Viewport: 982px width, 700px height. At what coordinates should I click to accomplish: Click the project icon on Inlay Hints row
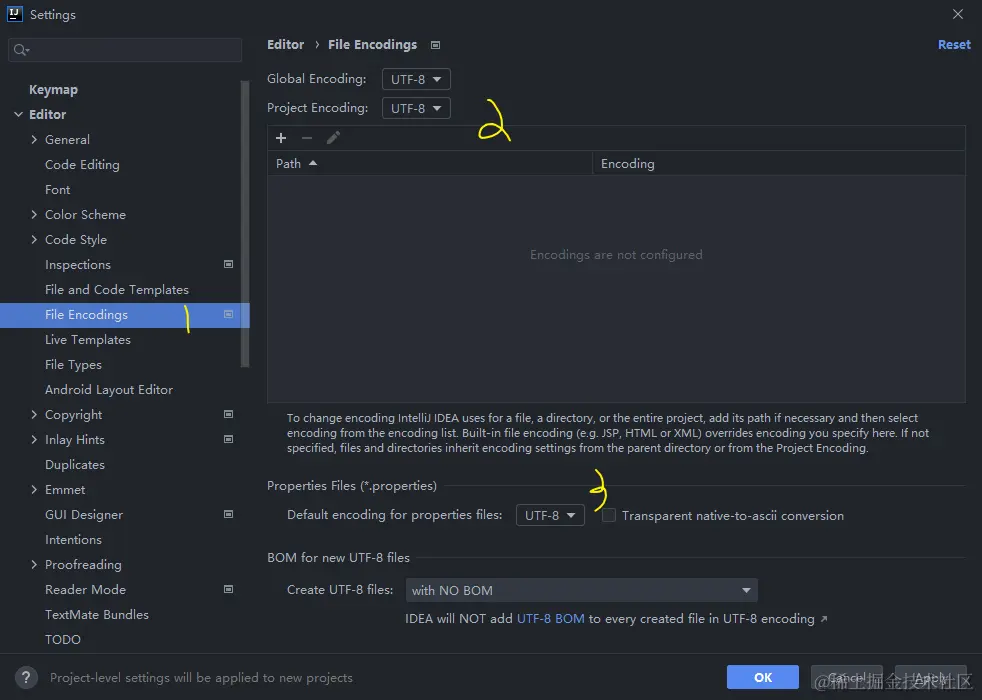click(229, 440)
